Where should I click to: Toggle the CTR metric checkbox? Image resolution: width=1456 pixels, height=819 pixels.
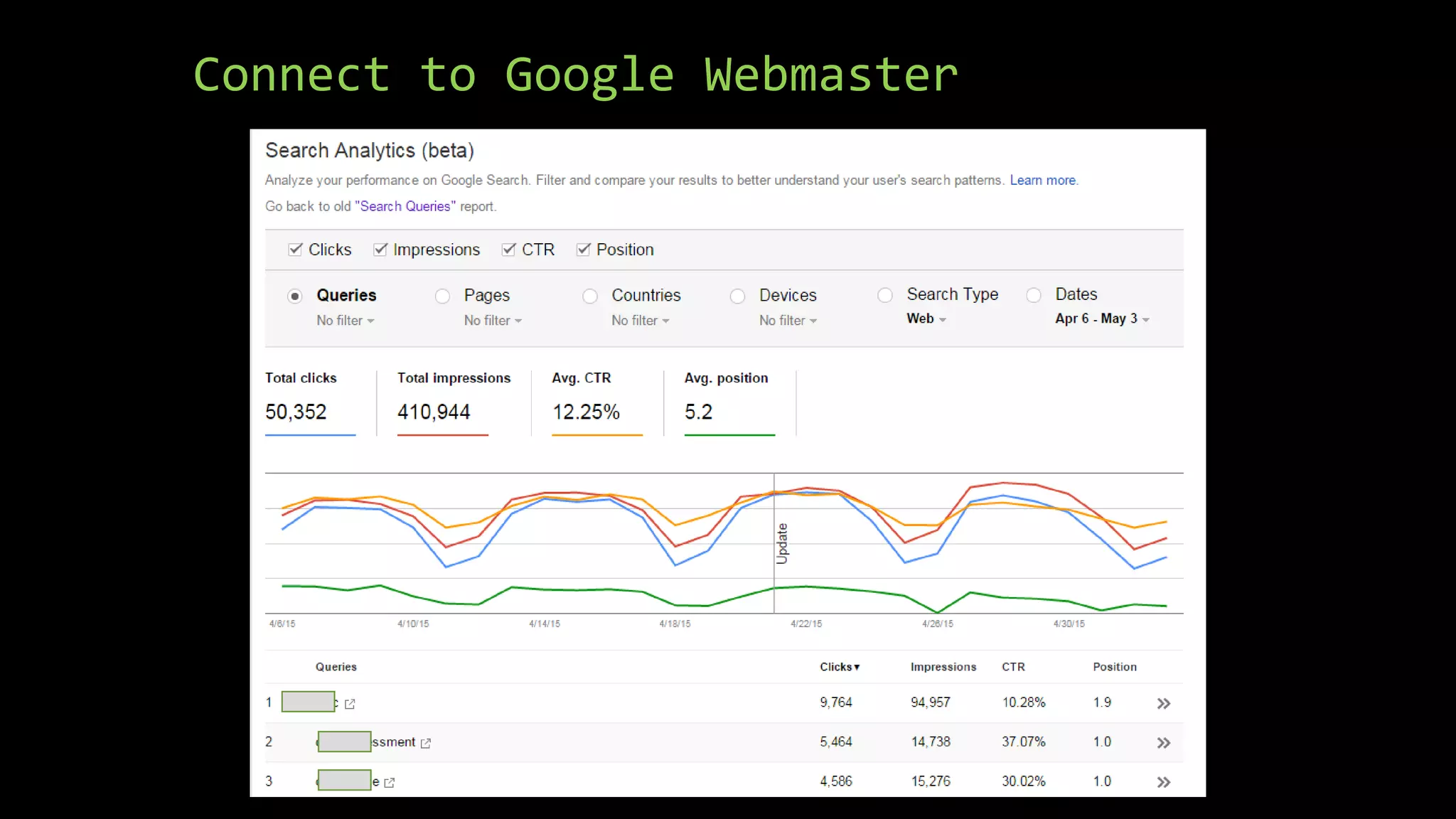508,250
